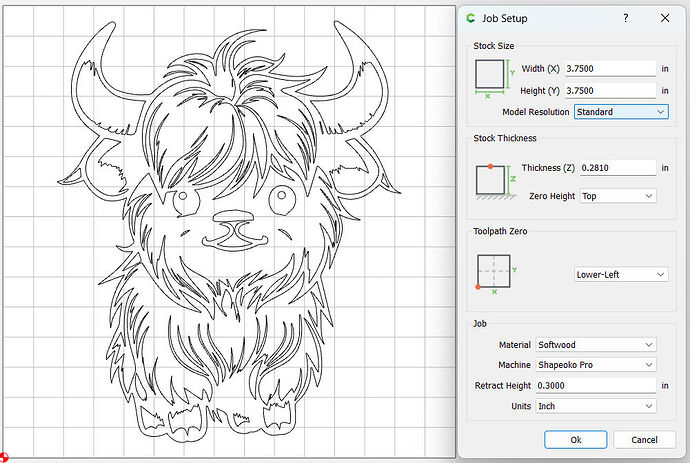690x463 pixels.
Task: Close the Job Setup dialog
Action: (665, 18)
